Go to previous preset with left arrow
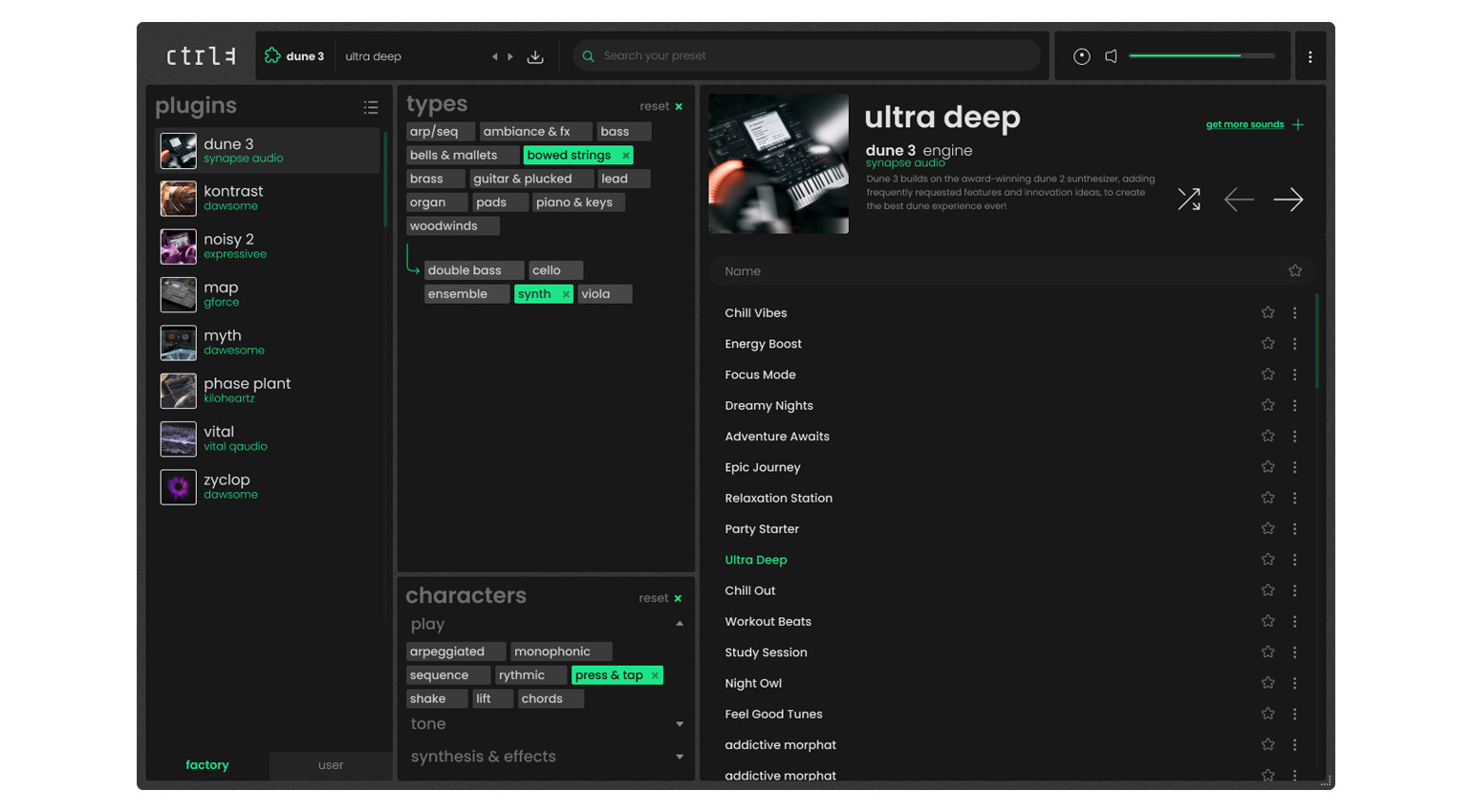This screenshot has height=812, width=1472. click(1239, 199)
